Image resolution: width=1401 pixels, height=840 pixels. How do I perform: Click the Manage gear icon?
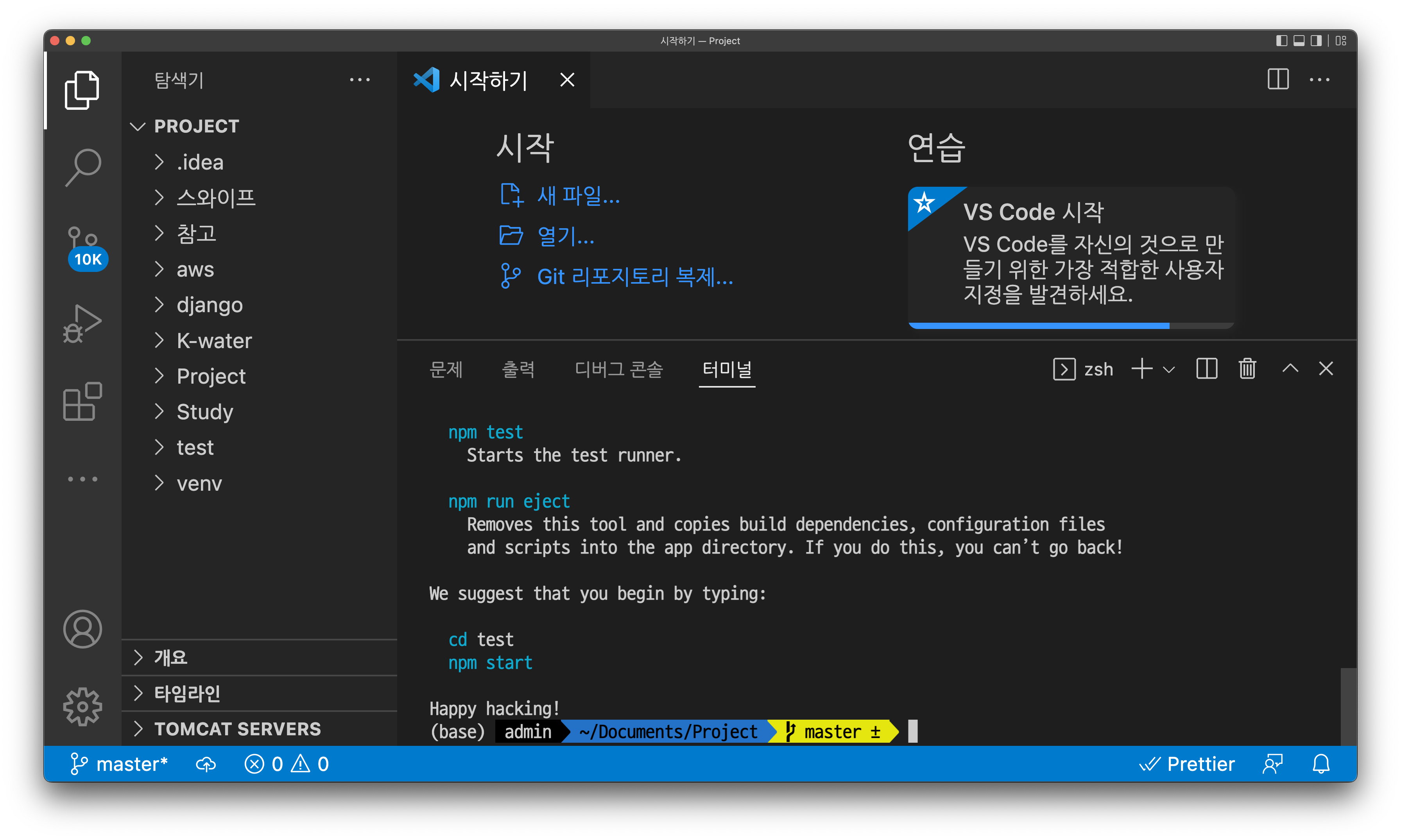coord(83,706)
